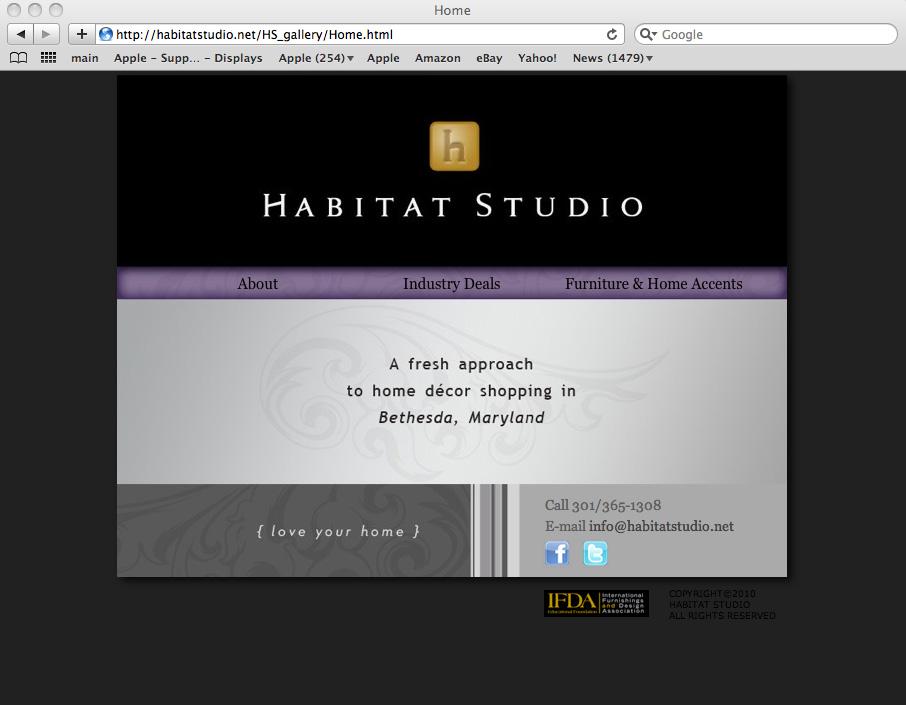
Task: Open the About navigation tab
Action: (257, 284)
